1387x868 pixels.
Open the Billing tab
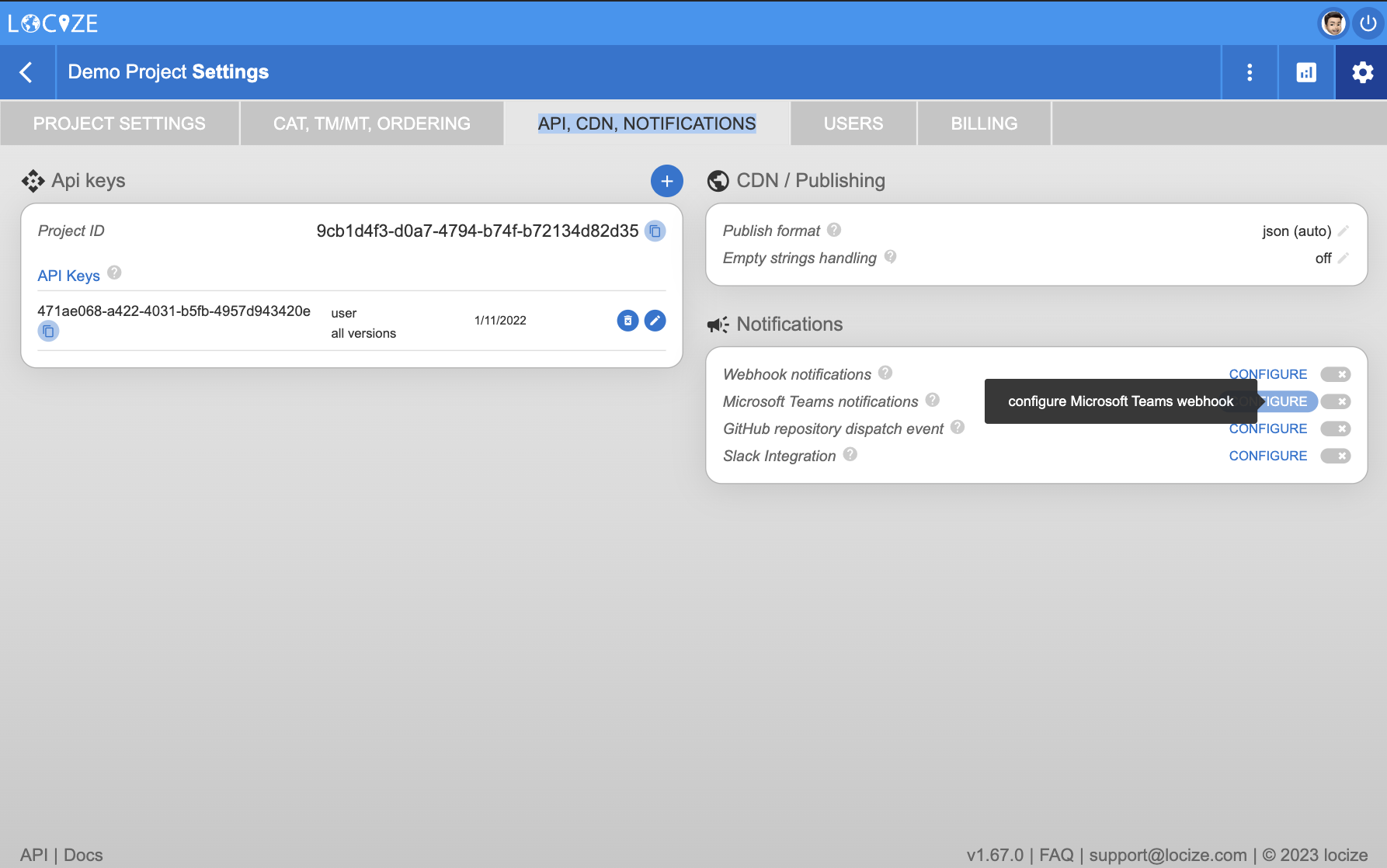pyautogui.click(x=984, y=123)
